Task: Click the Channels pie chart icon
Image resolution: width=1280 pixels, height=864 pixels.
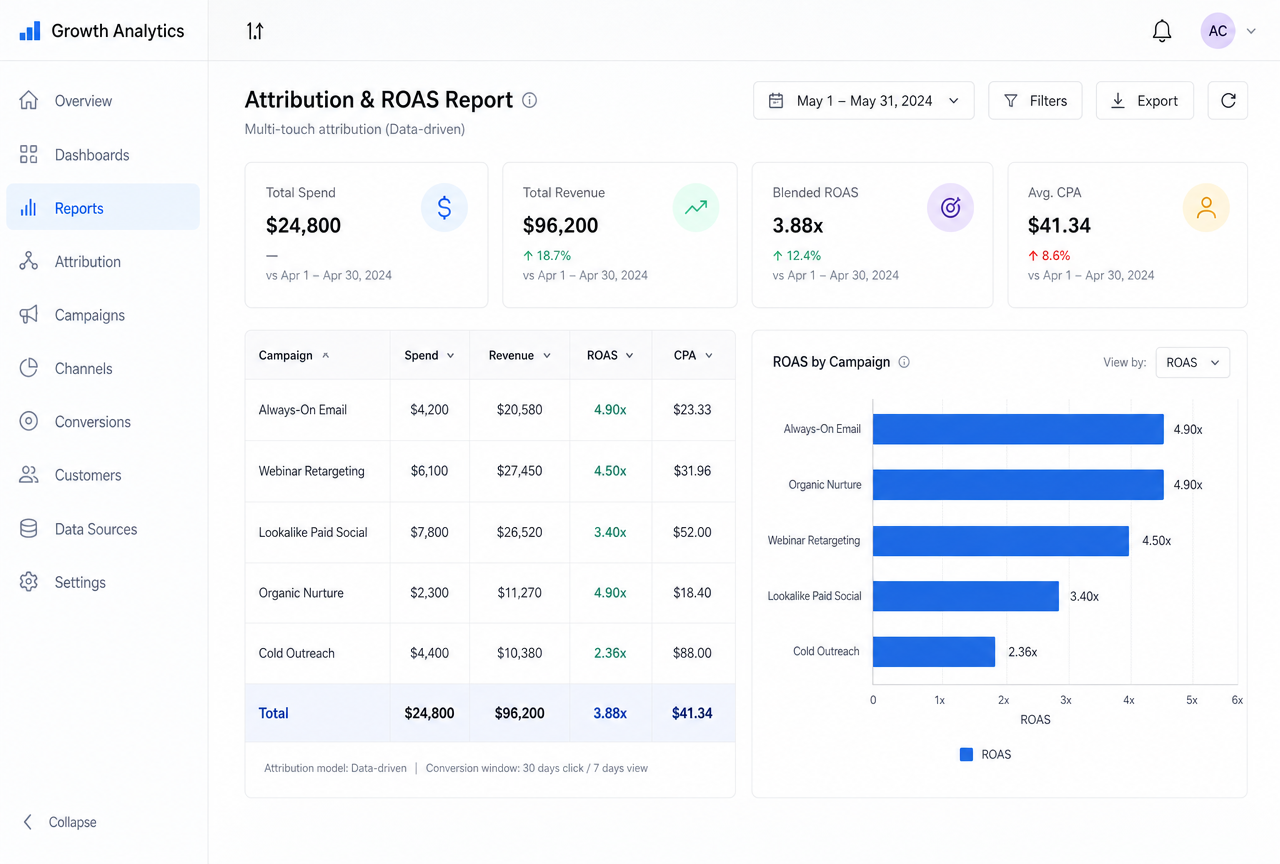Action: click(x=29, y=368)
